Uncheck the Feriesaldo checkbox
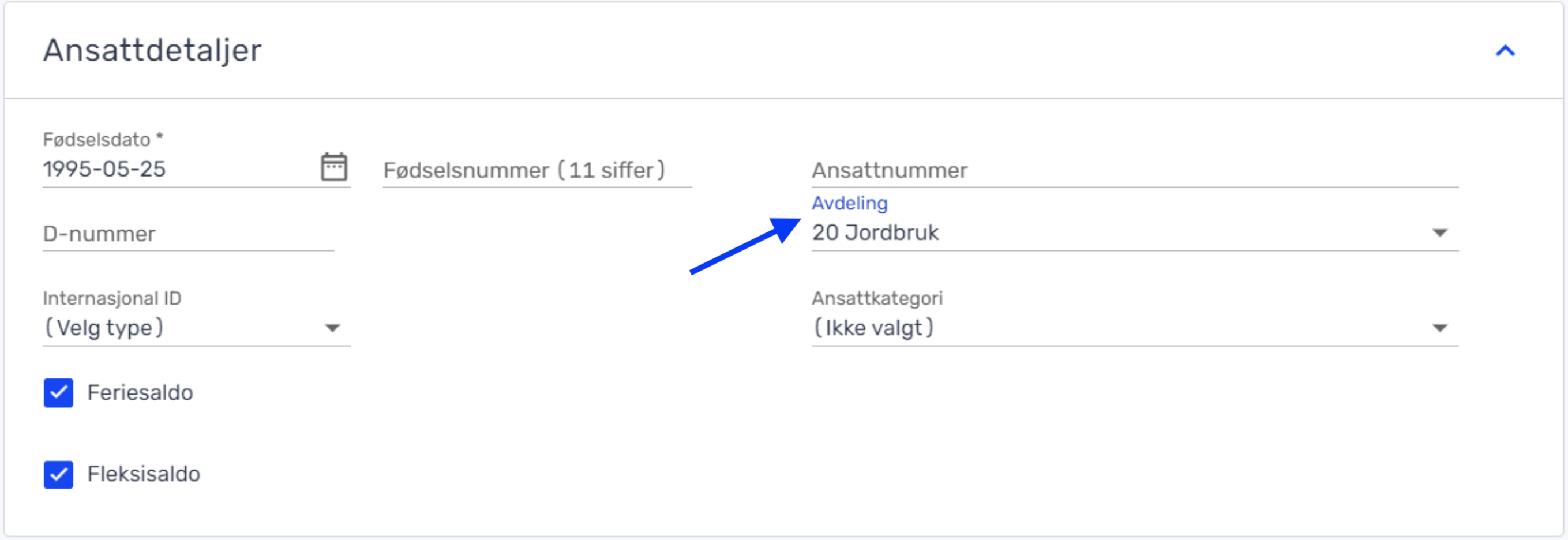This screenshot has width=1568, height=540. coord(58,393)
